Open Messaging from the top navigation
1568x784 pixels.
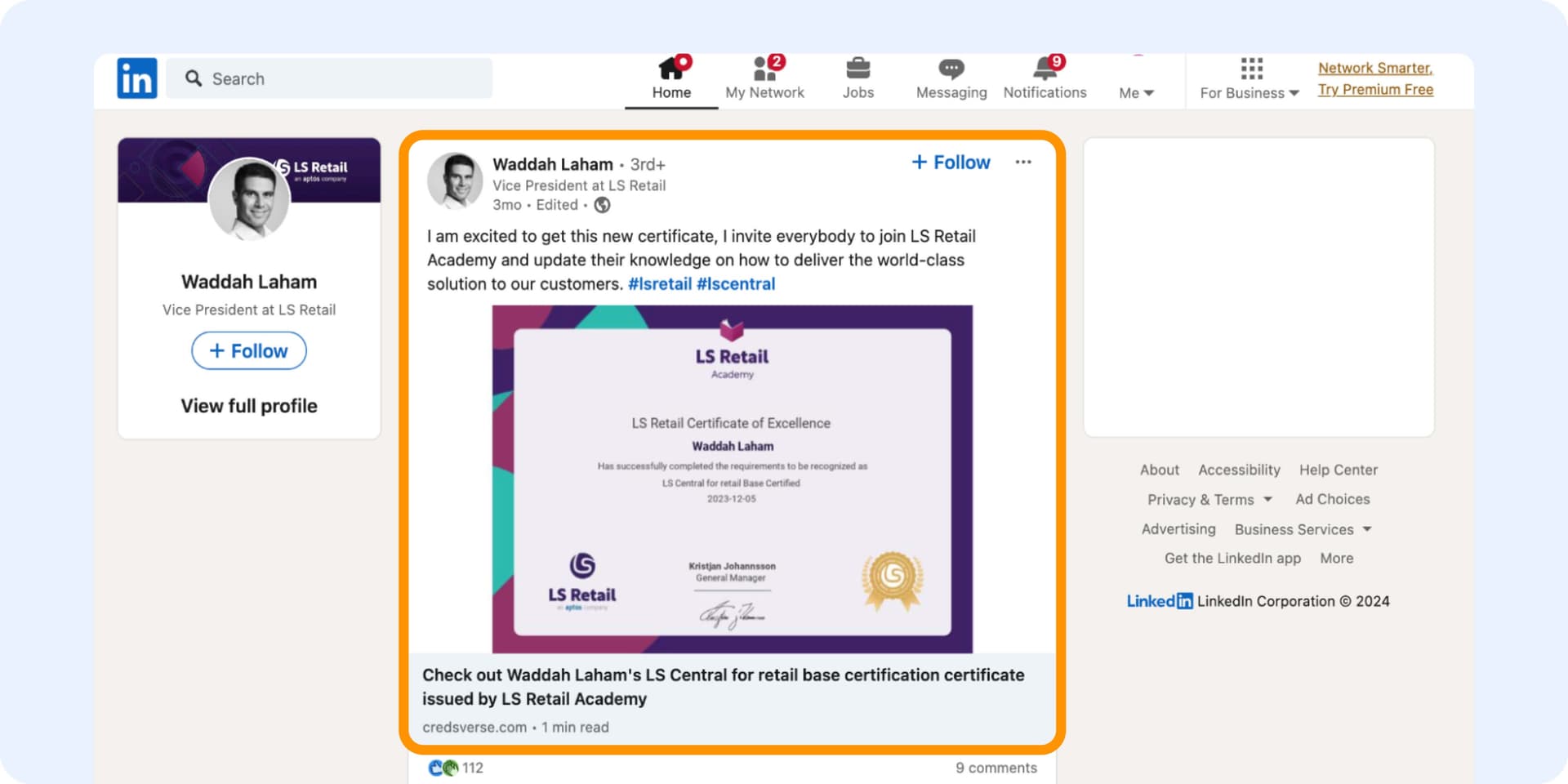coord(951,69)
